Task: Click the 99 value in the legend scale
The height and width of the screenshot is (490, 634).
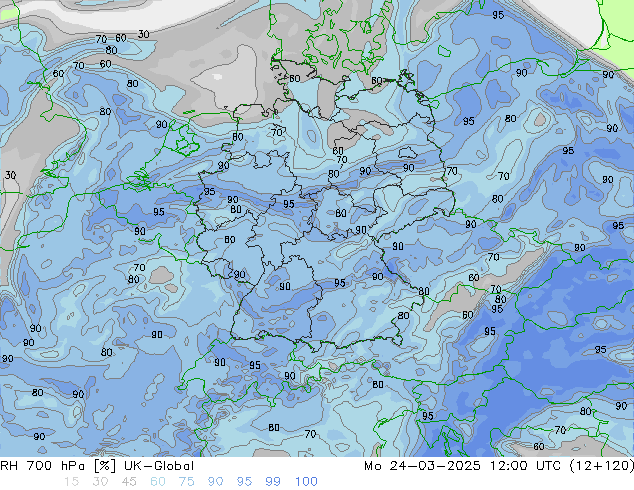Action: click(x=273, y=482)
